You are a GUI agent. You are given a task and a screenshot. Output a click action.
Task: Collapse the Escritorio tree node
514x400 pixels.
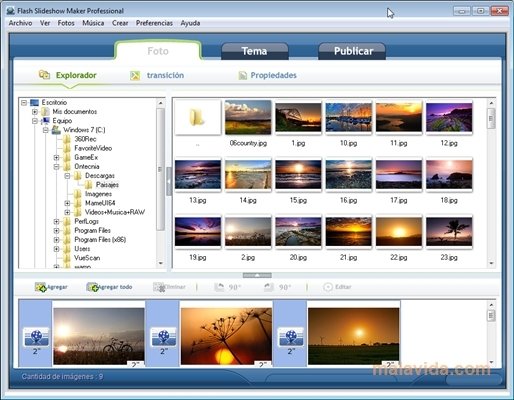[x=24, y=102]
